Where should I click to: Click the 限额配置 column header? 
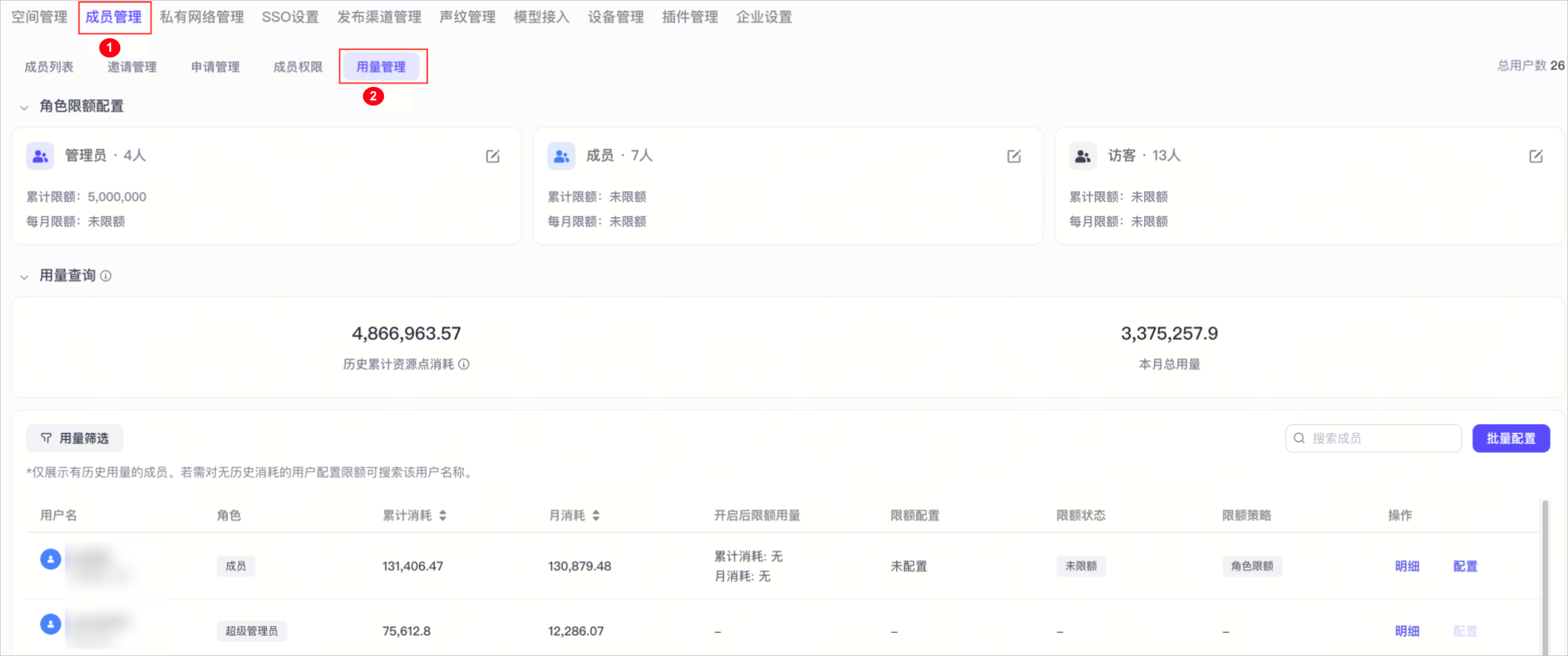[915, 516]
